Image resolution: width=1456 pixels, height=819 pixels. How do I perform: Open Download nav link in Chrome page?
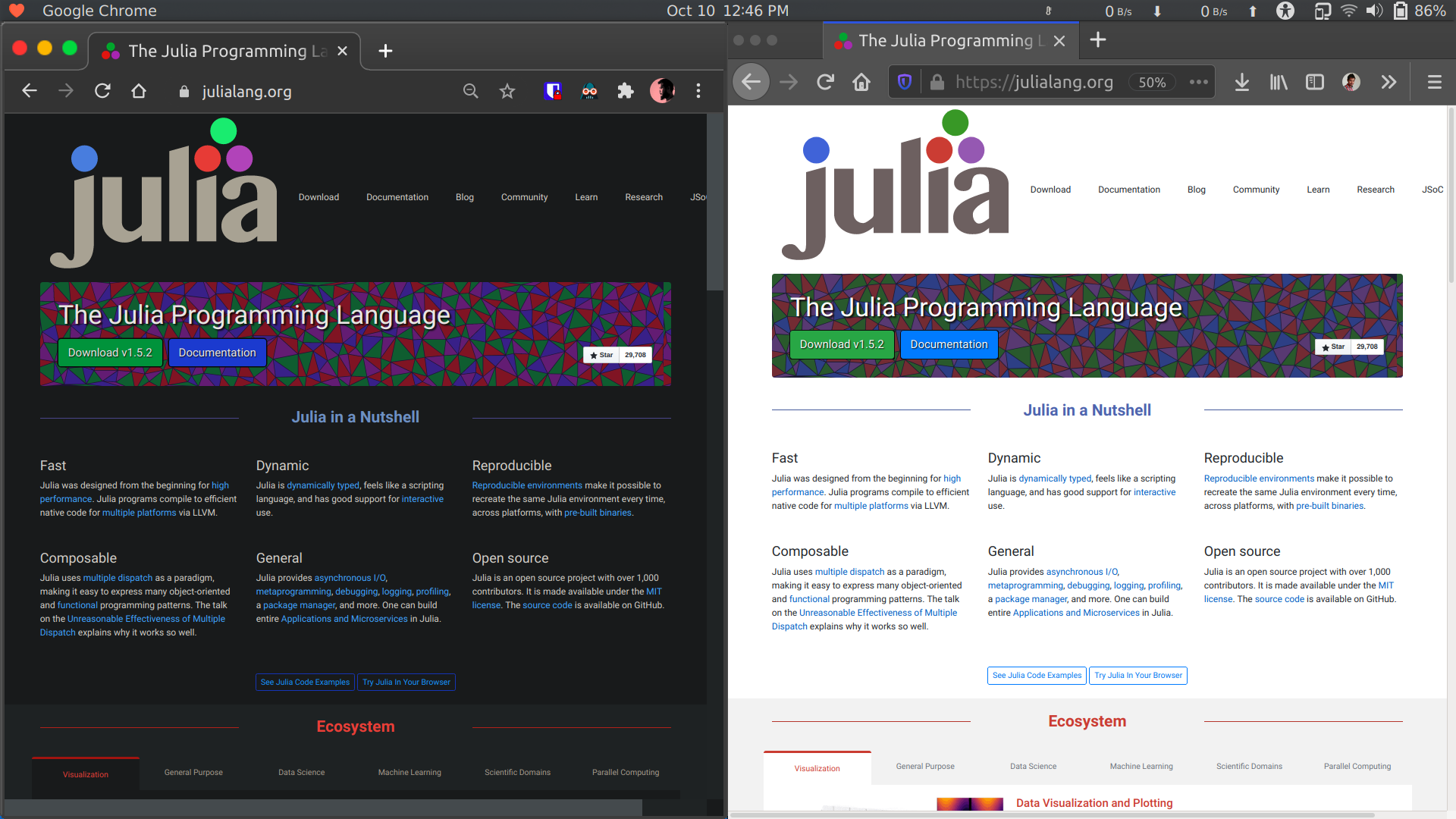[x=318, y=197]
